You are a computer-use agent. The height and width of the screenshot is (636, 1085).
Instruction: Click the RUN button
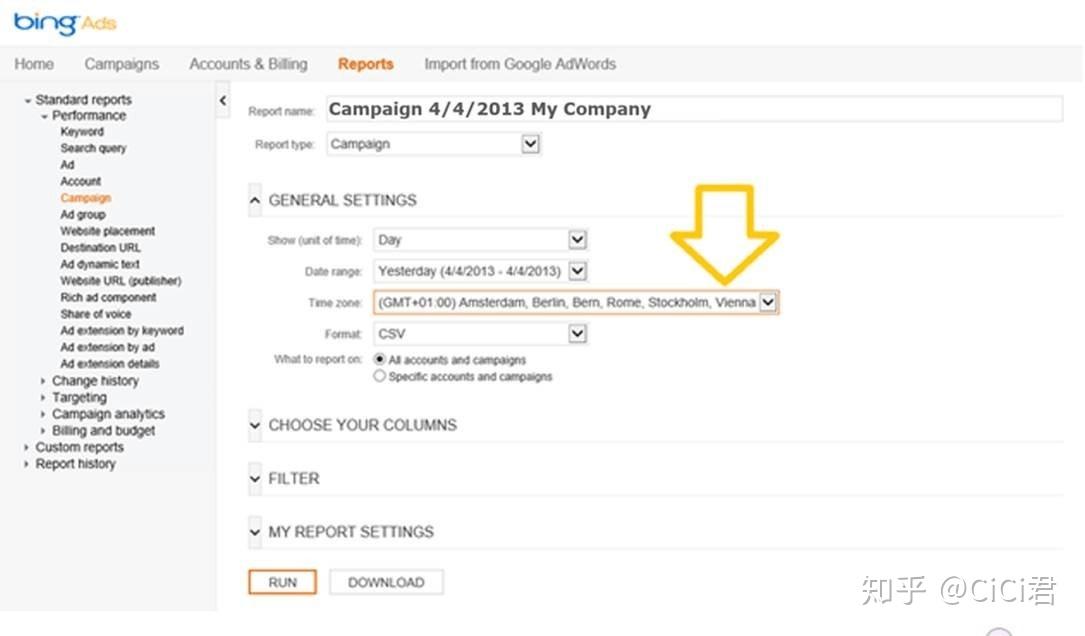click(282, 582)
